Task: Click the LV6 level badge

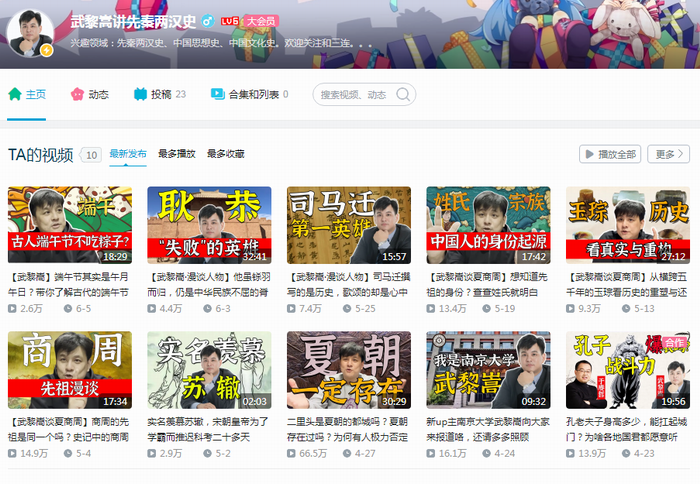Action: (230, 20)
